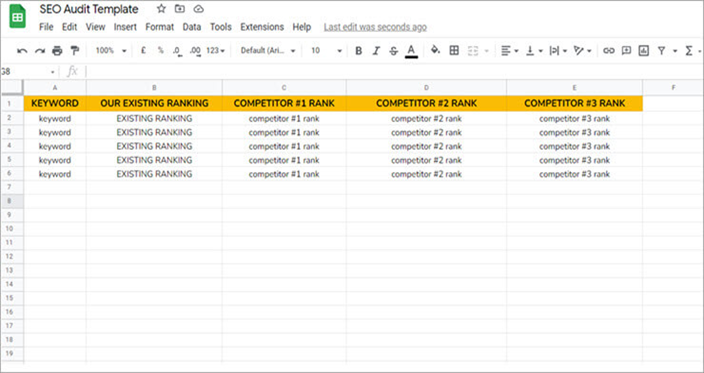
Task: Open the Extensions menu
Action: pos(262,27)
